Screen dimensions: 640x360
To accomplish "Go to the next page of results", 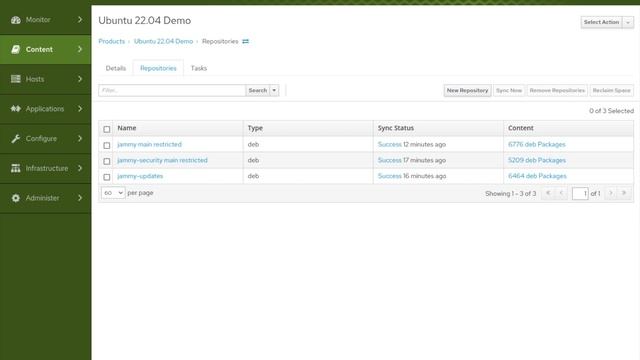I will pyautogui.click(x=611, y=193).
